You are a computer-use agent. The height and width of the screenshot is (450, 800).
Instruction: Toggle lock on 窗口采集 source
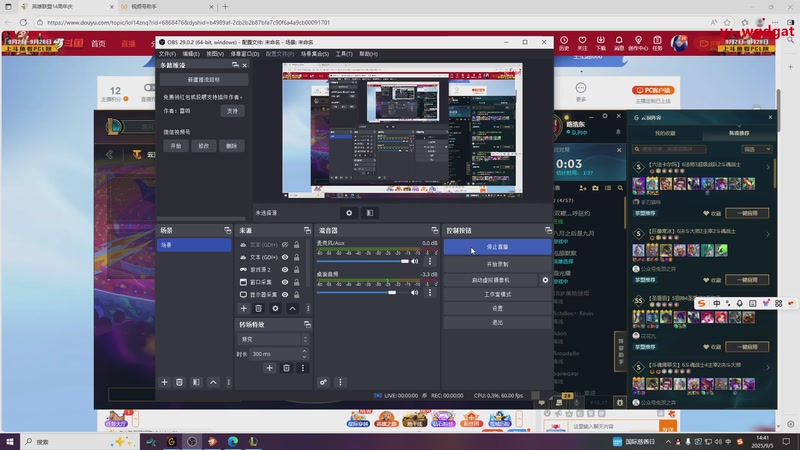click(x=296, y=282)
